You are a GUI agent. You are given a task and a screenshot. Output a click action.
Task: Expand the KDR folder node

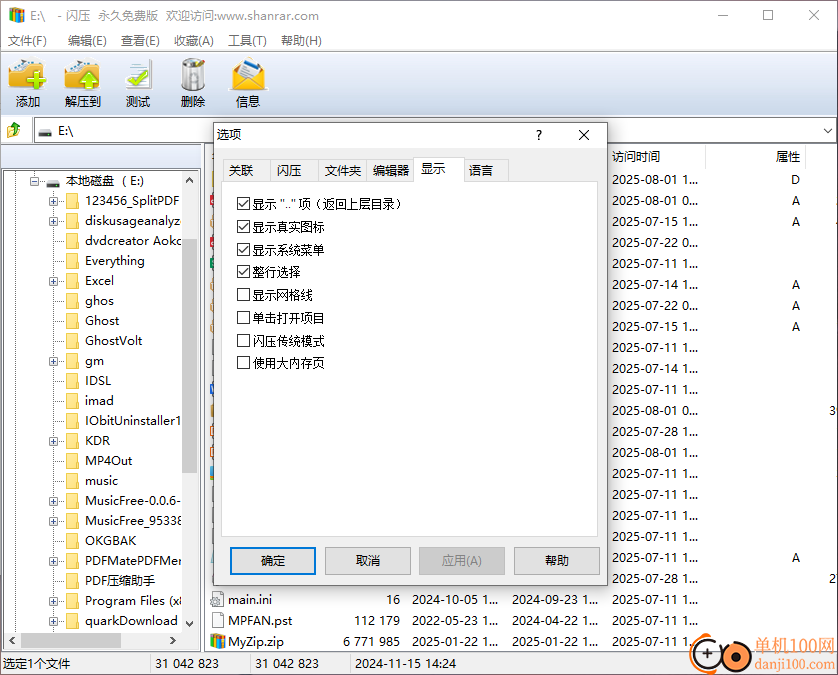point(53,441)
